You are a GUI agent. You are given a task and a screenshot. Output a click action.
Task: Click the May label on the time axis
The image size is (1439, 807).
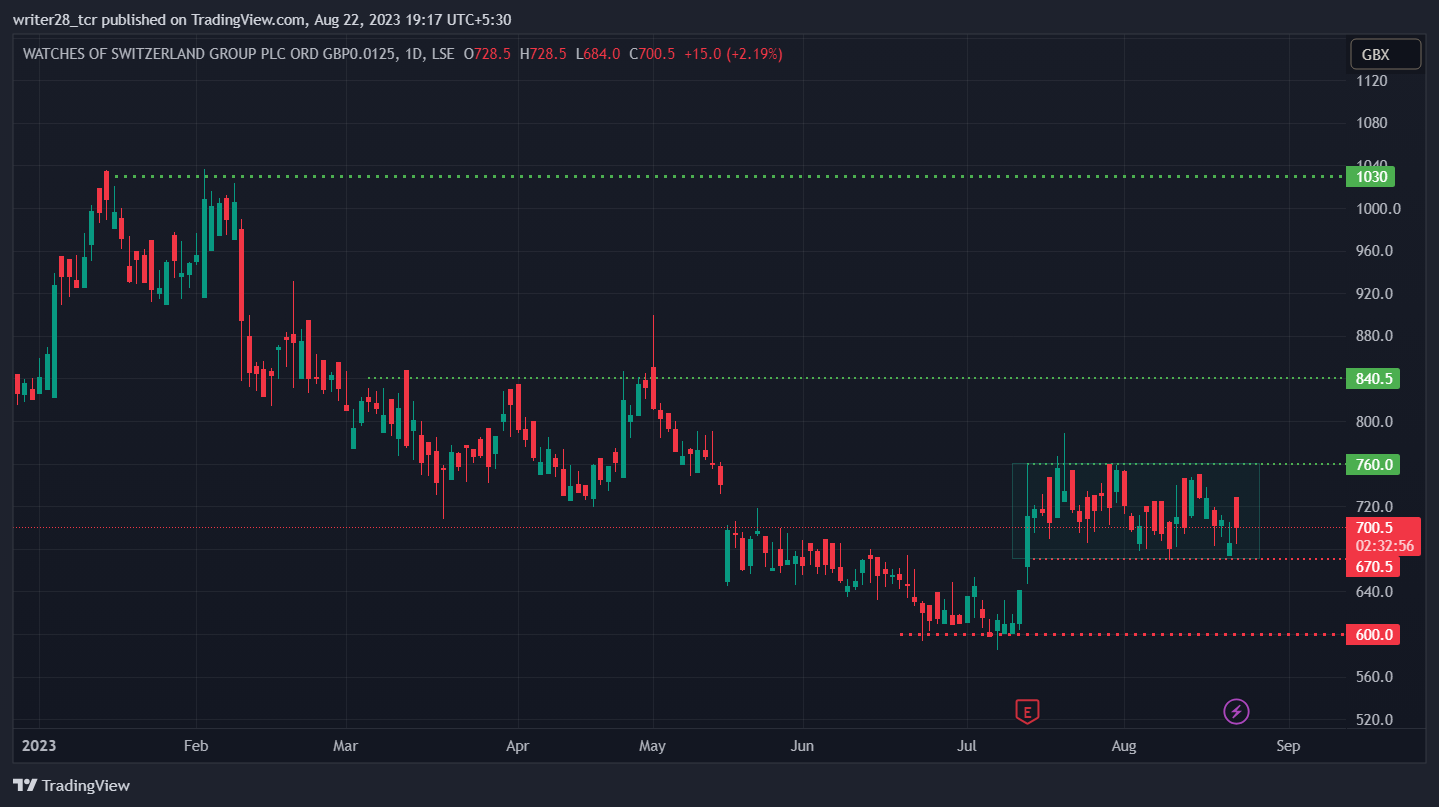point(652,746)
